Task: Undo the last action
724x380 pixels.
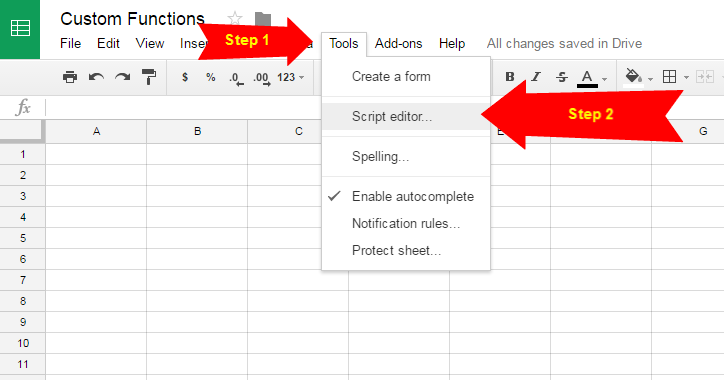Action: pyautogui.click(x=96, y=77)
